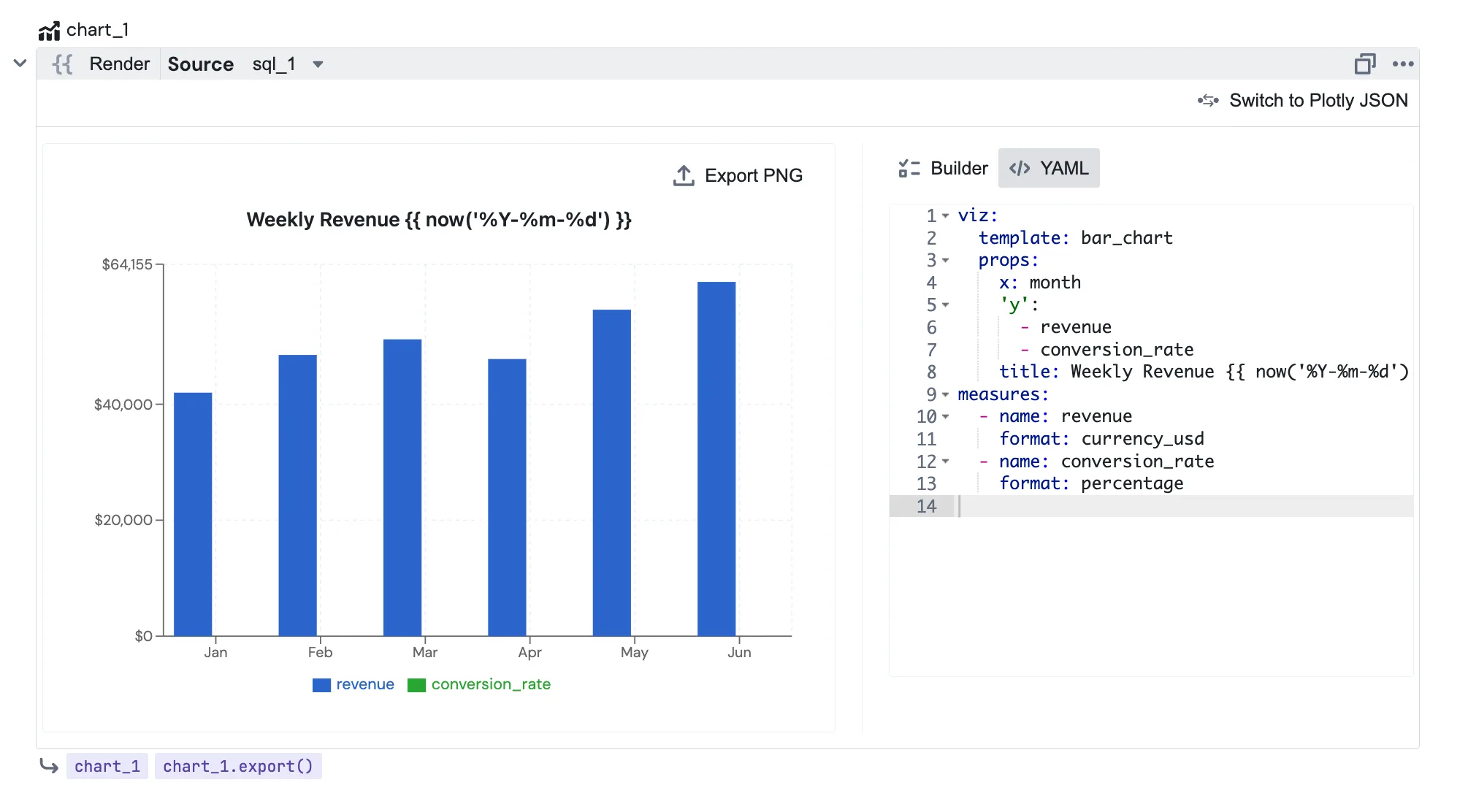Viewport: 1468px width, 812px height.
Task: Click '- conversion_rate' on line 7
Action: [1106, 350]
